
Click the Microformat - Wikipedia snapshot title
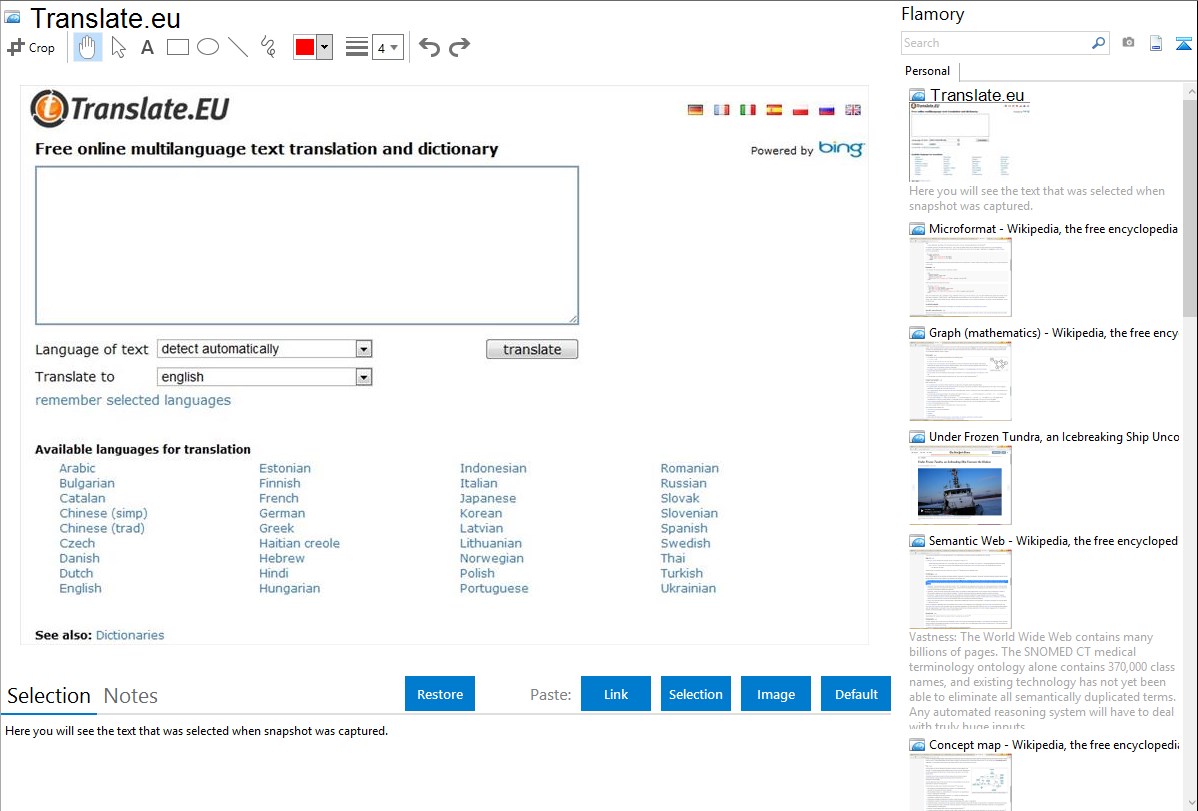point(1053,229)
